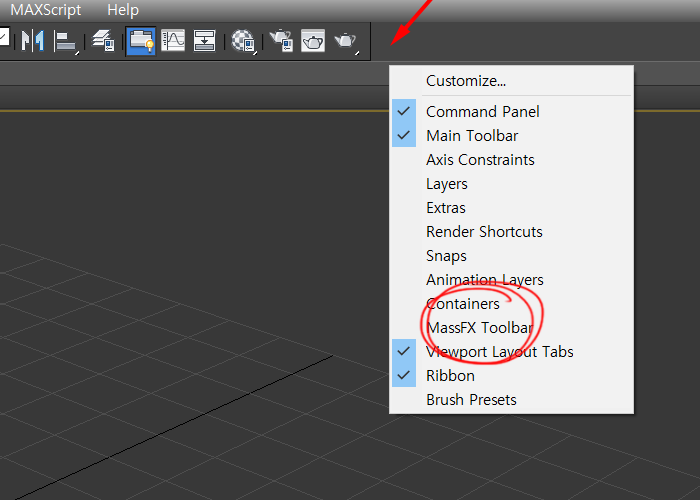700x500 pixels.
Task: Select the Align tool icon
Action: pos(67,42)
